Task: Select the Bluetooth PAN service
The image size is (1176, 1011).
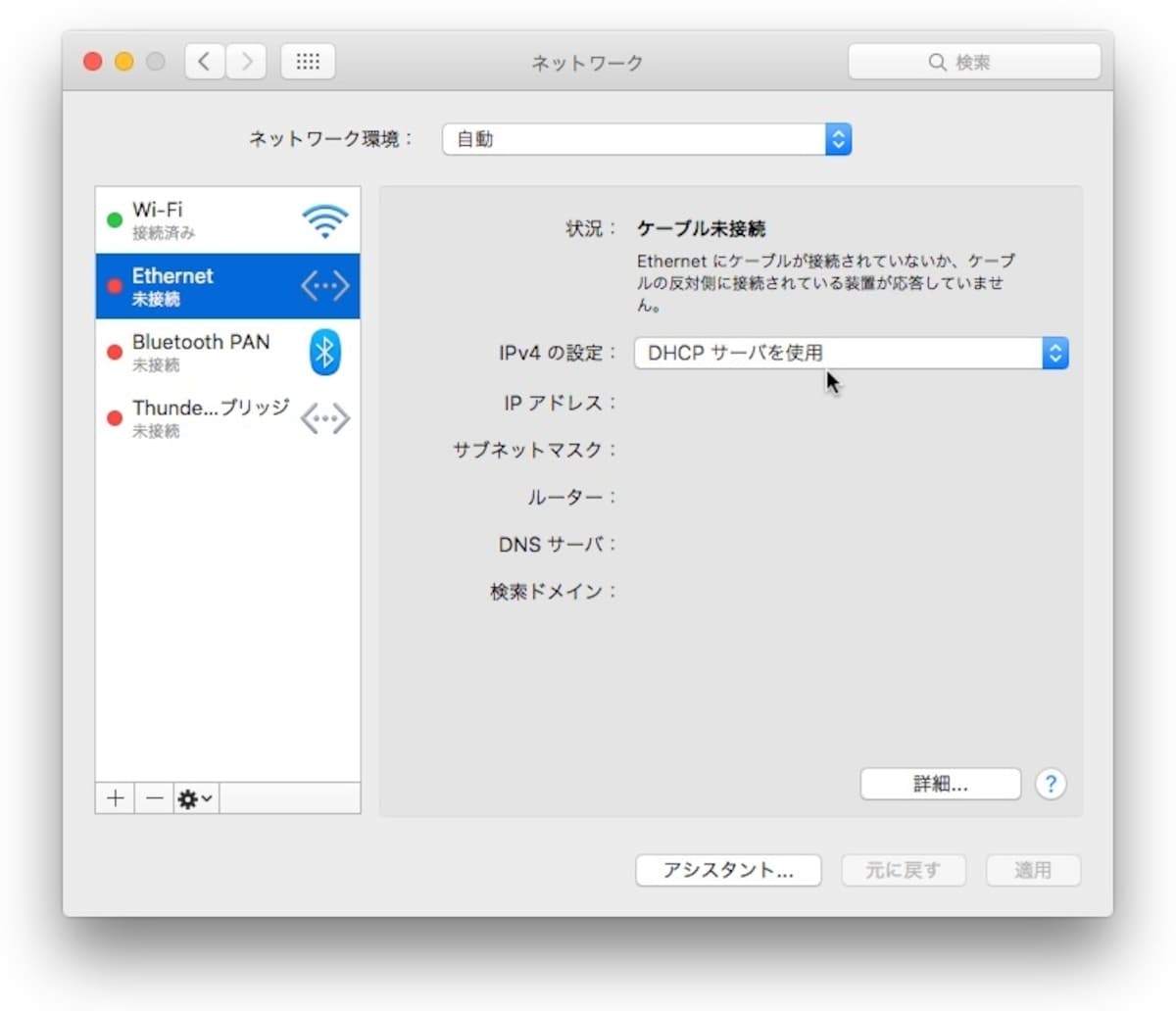Action: coord(227,352)
